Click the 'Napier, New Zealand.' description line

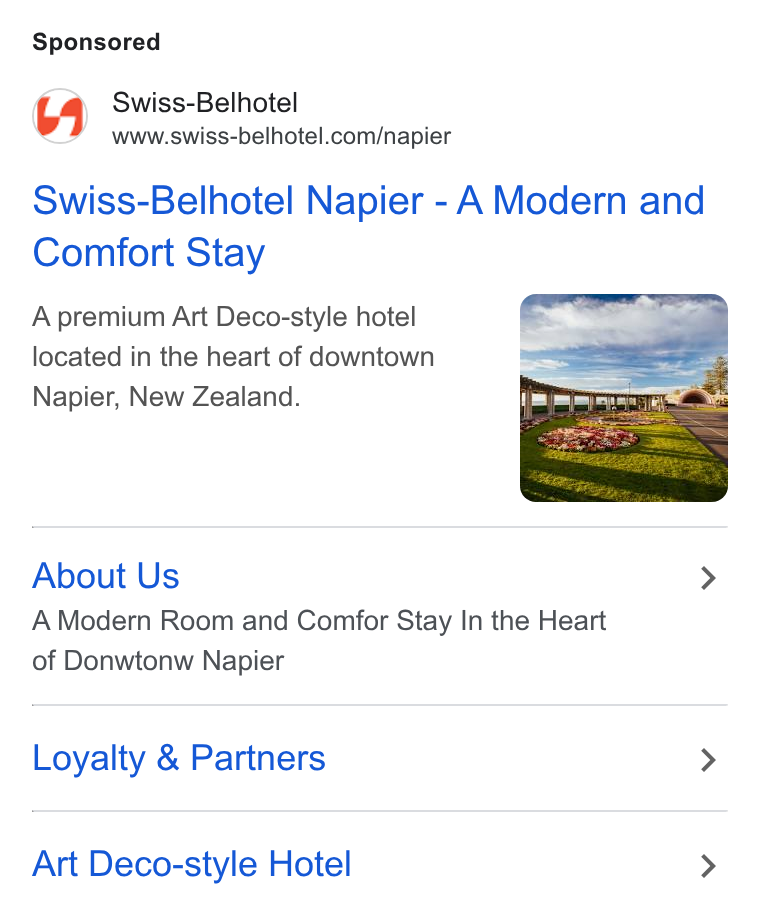pyautogui.click(x=166, y=397)
